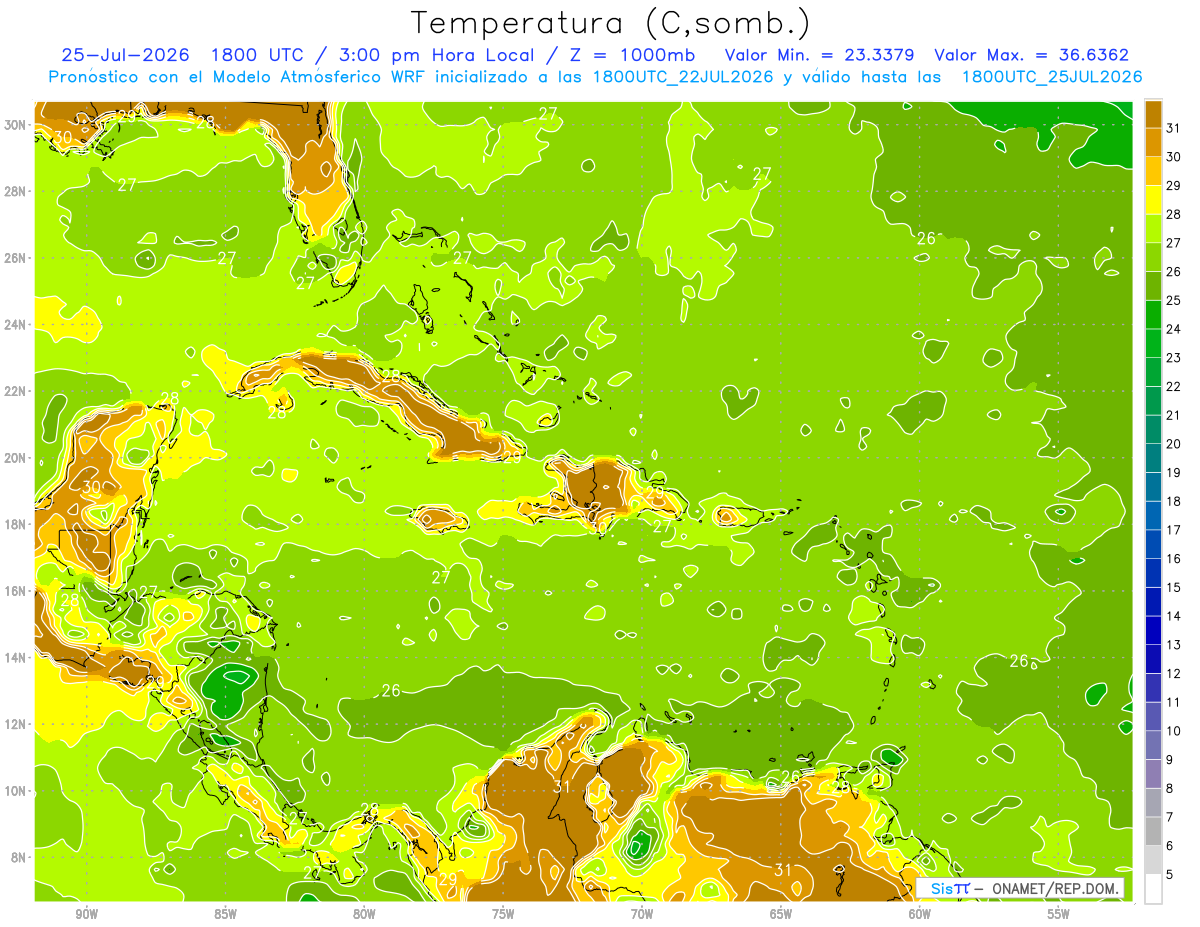Click the '90W' longitude axis label
Viewport: 1200px width, 927px height.
tap(86, 914)
